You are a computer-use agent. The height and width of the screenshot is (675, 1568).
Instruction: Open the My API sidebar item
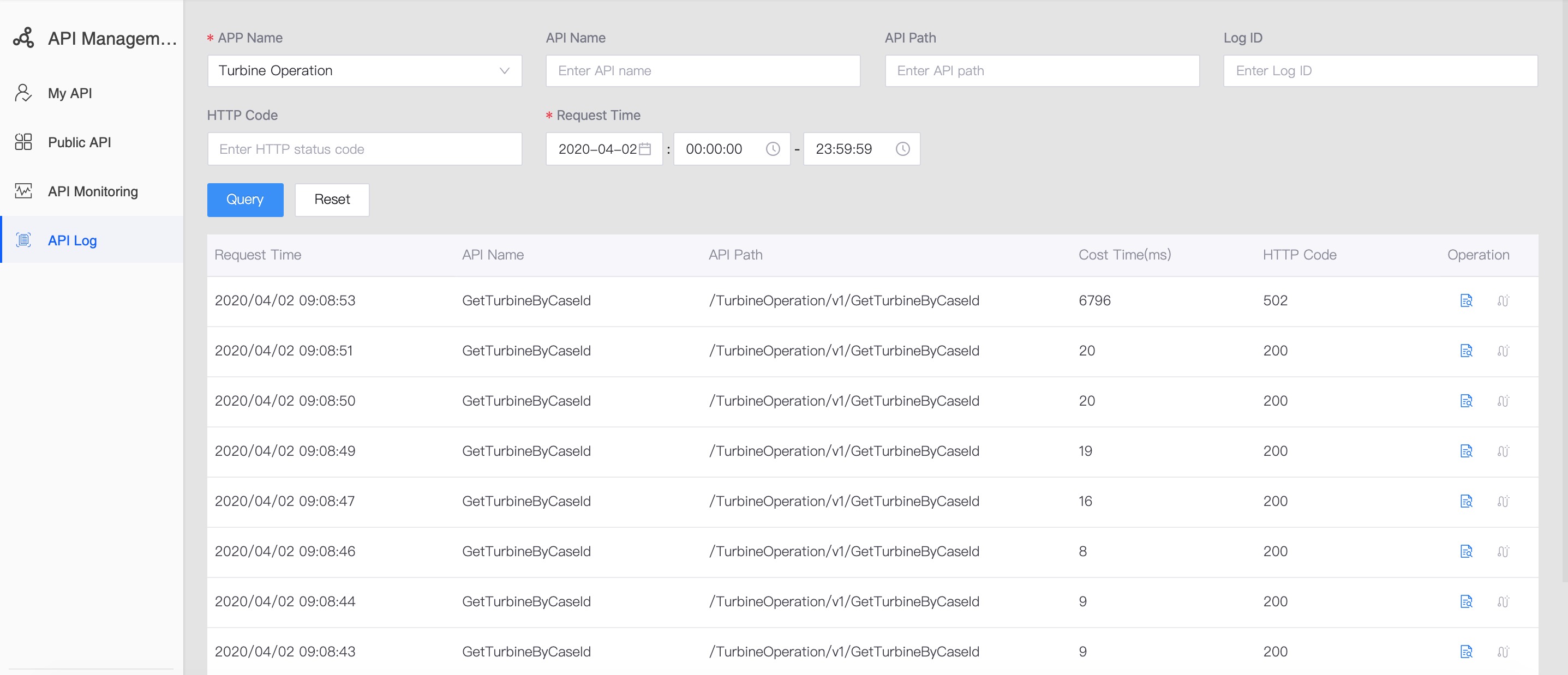[91, 93]
